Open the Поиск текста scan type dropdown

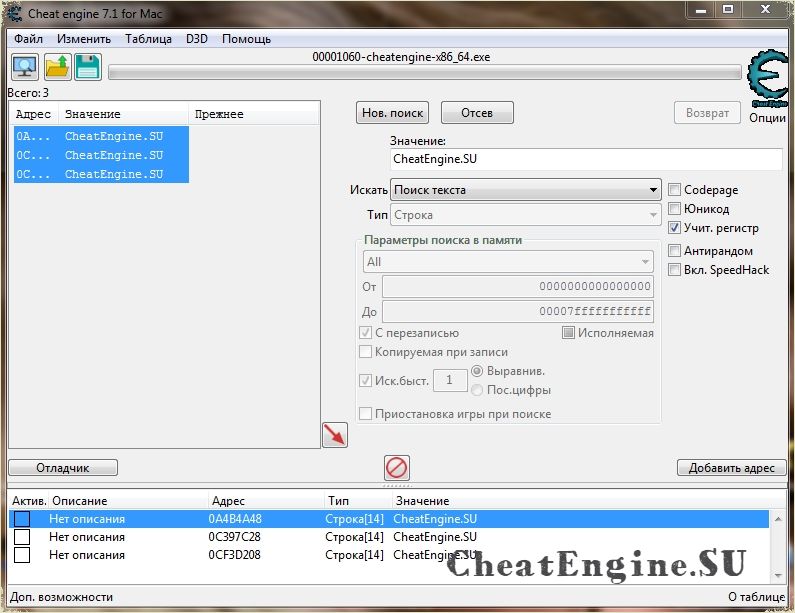[x=526, y=190]
